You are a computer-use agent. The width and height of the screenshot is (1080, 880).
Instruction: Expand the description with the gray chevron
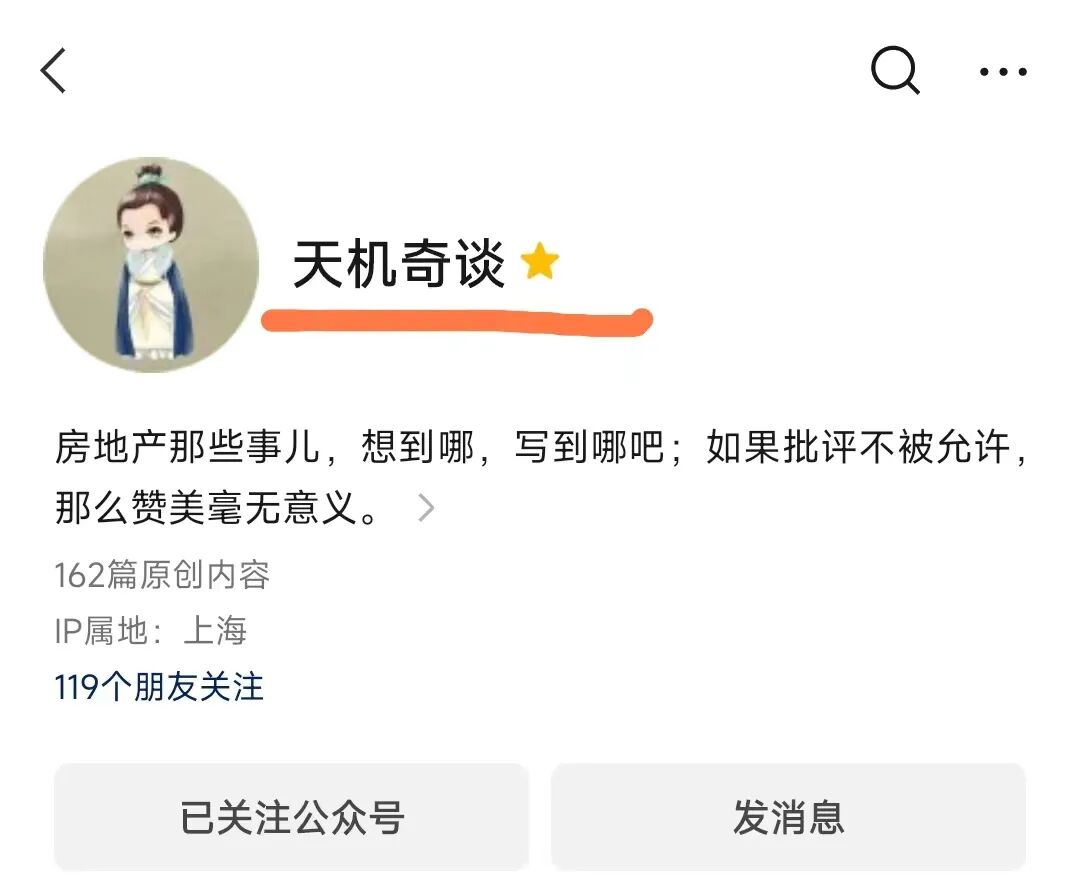coord(426,508)
